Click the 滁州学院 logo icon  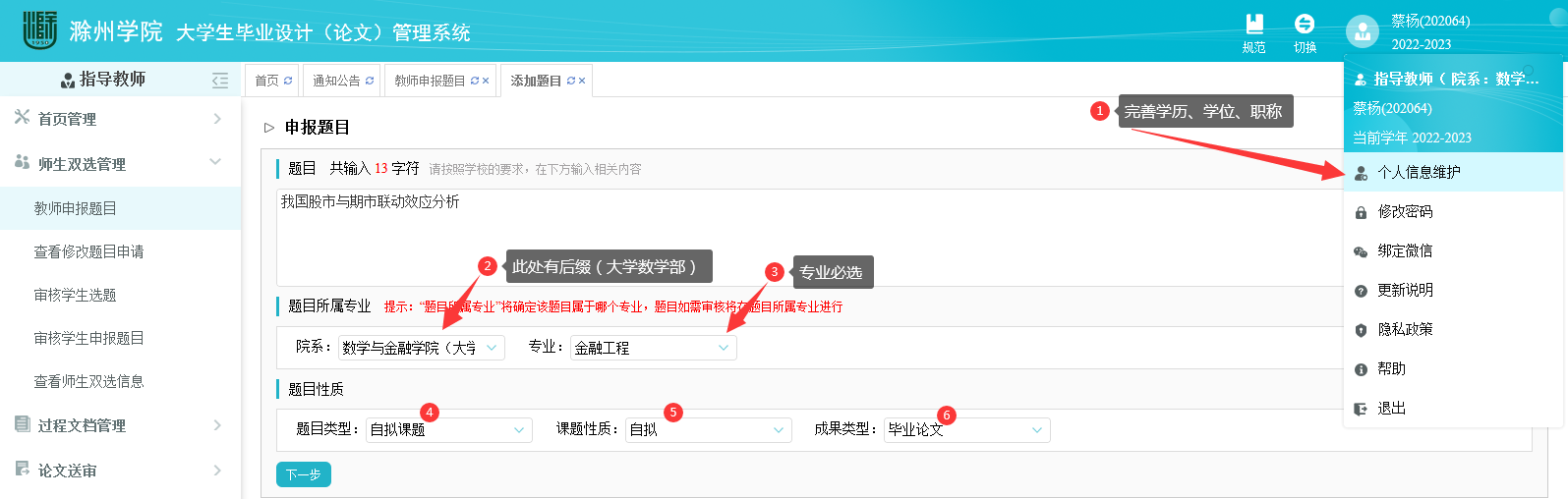click(x=39, y=30)
